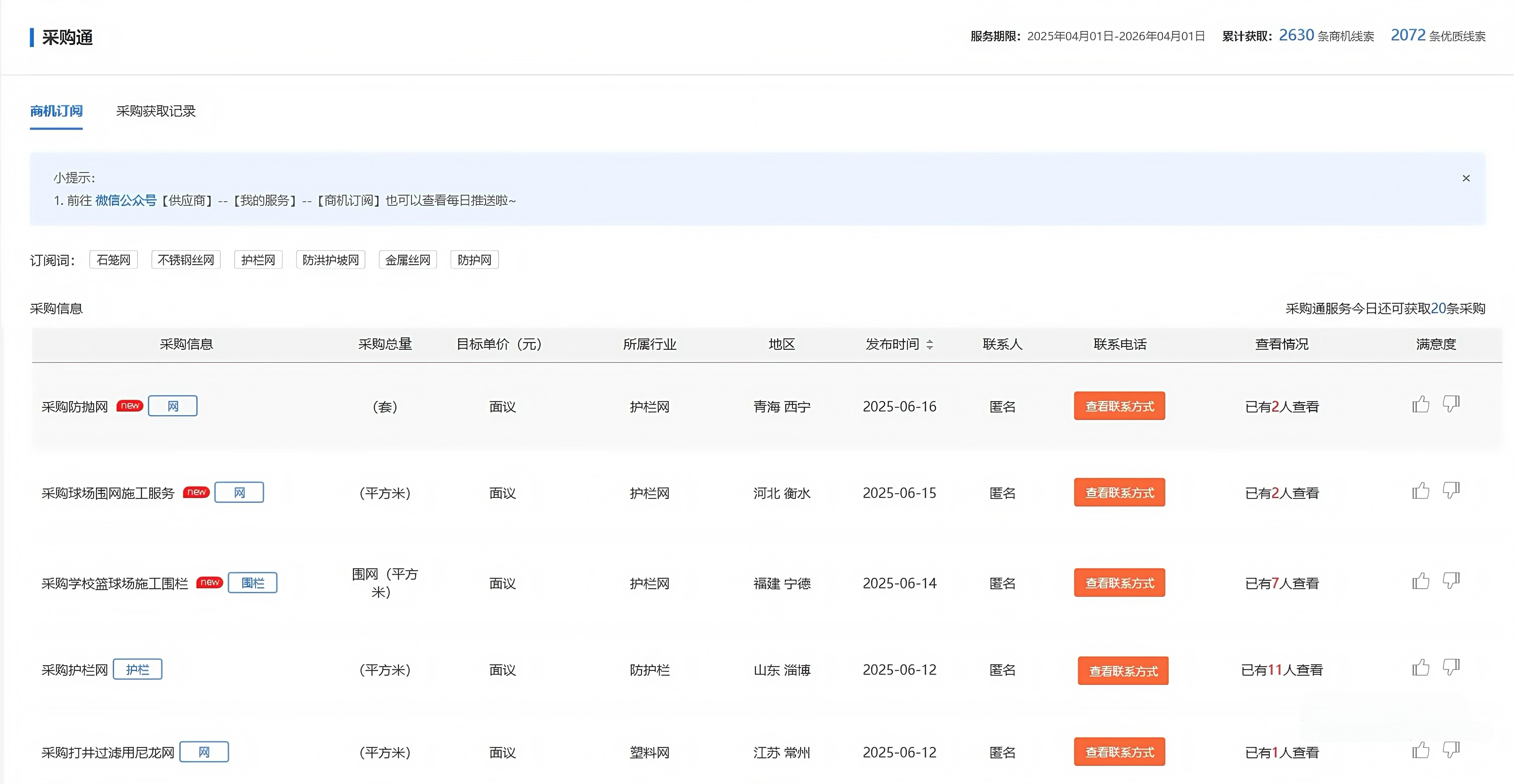The image size is (1514, 784).
Task: Switch to the 商机订阅 tab
Action: (x=56, y=111)
